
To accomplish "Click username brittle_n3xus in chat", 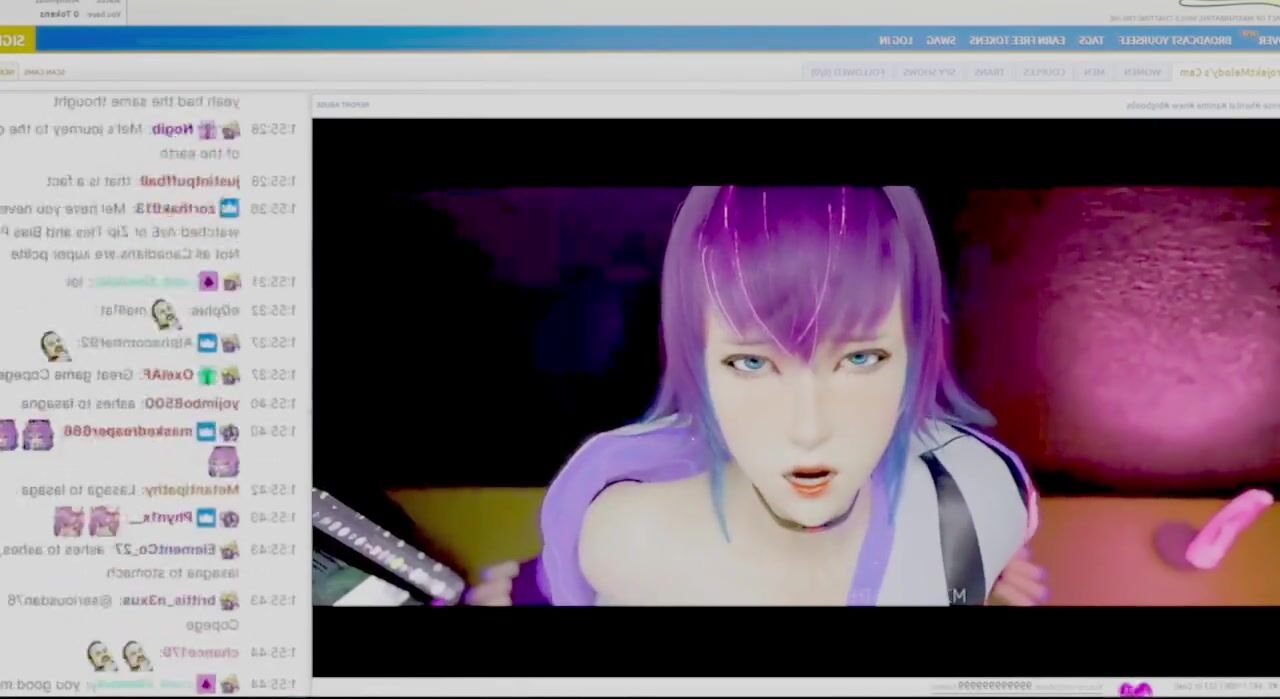I will [169, 601].
